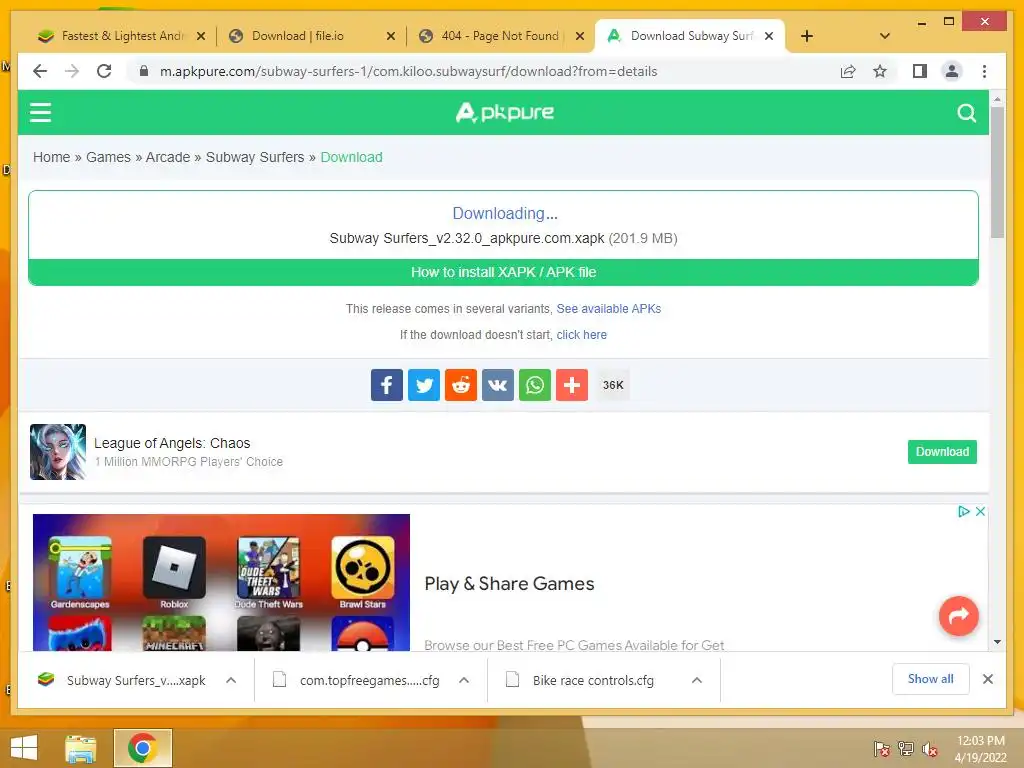Go forward in browser history
Image resolution: width=1024 pixels, height=768 pixels.
click(72, 71)
